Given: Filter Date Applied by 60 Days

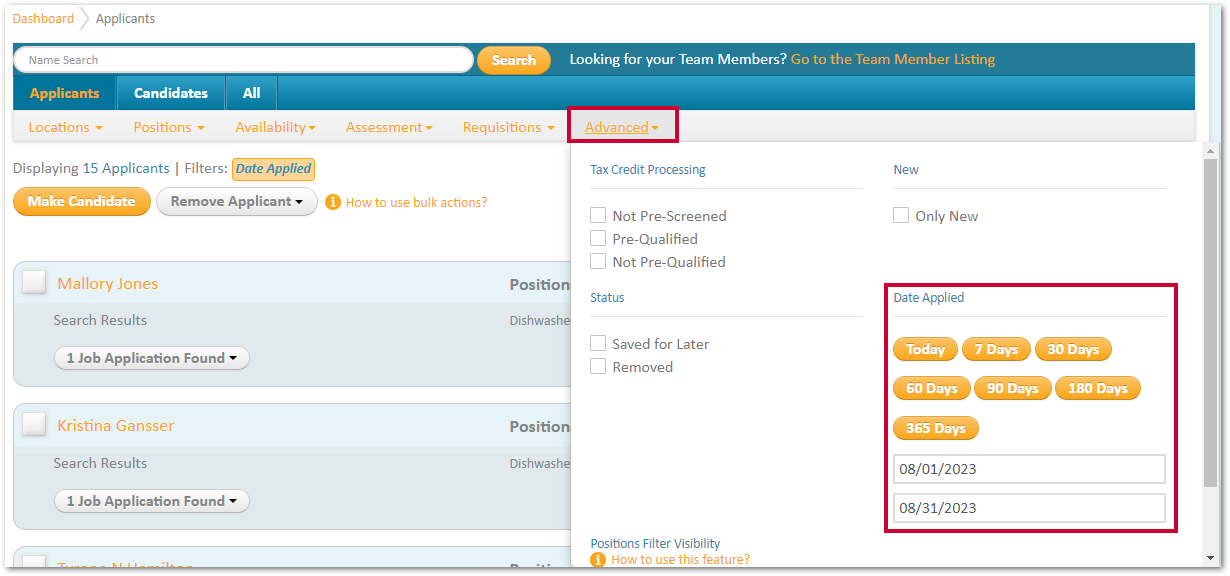Looking at the screenshot, I should coord(932,388).
